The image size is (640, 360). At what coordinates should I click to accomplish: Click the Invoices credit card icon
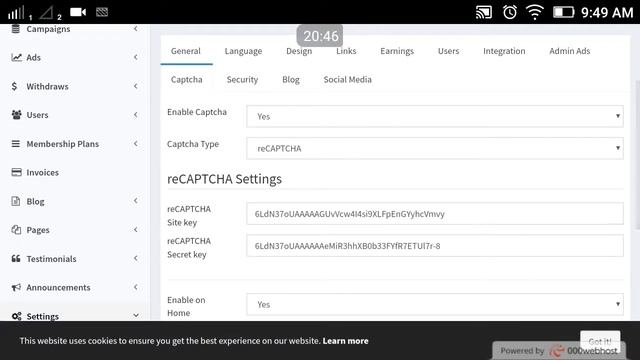click(x=16, y=172)
